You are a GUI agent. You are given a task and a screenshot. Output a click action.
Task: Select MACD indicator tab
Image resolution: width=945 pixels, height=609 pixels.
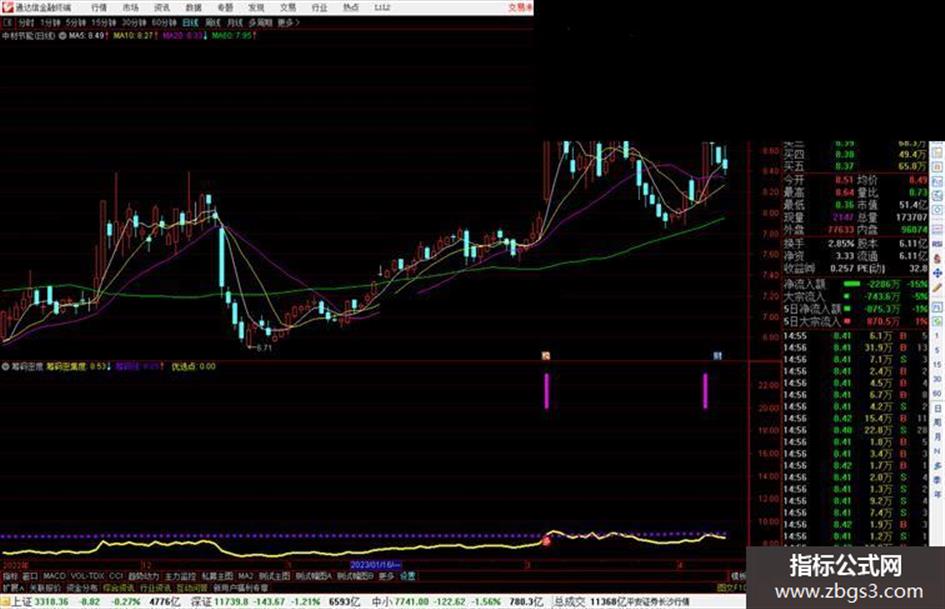coord(54,576)
